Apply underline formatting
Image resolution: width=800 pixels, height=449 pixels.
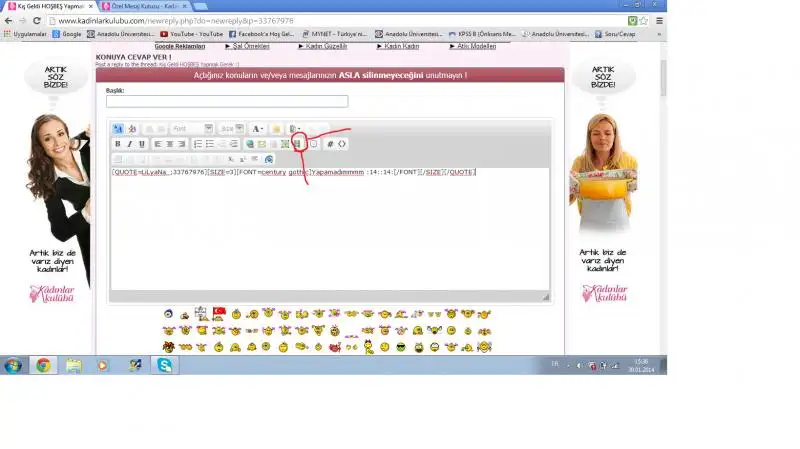[141, 144]
